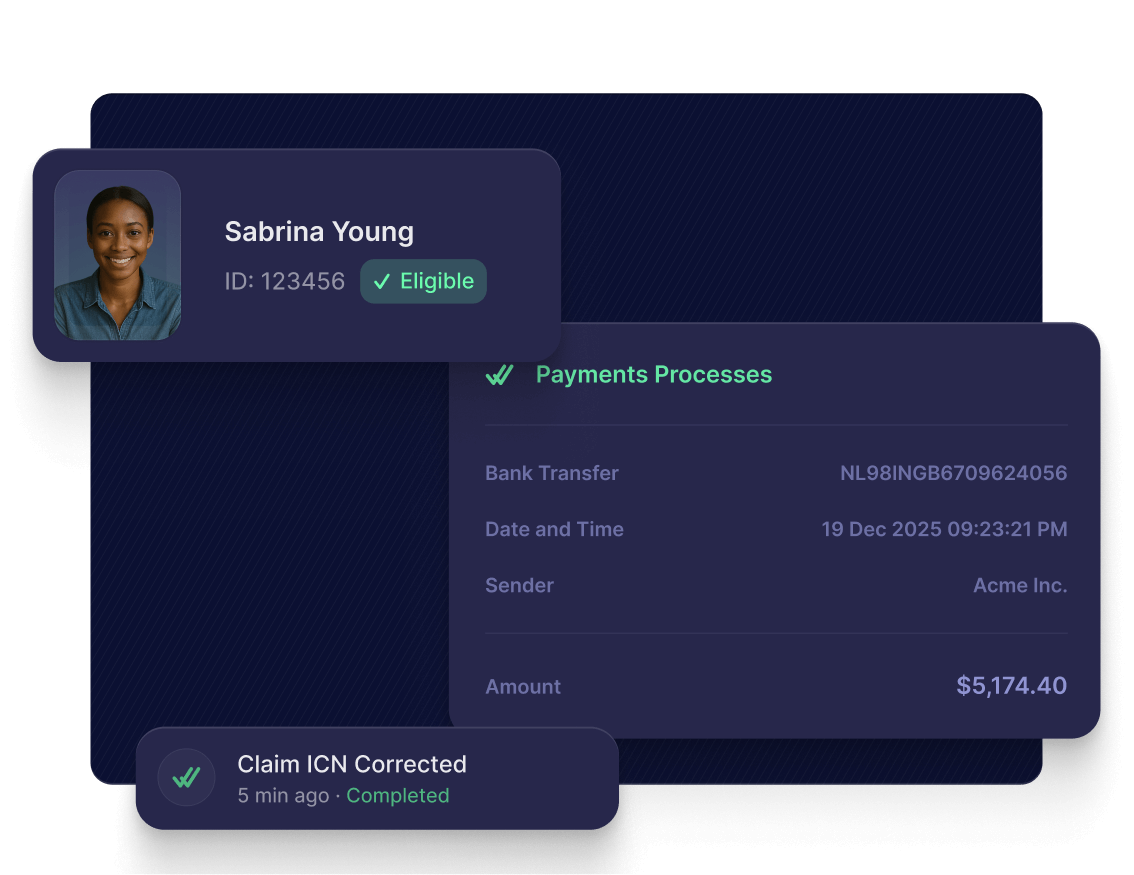Click the Amount label
The height and width of the screenshot is (875, 1134).
[x=523, y=687]
